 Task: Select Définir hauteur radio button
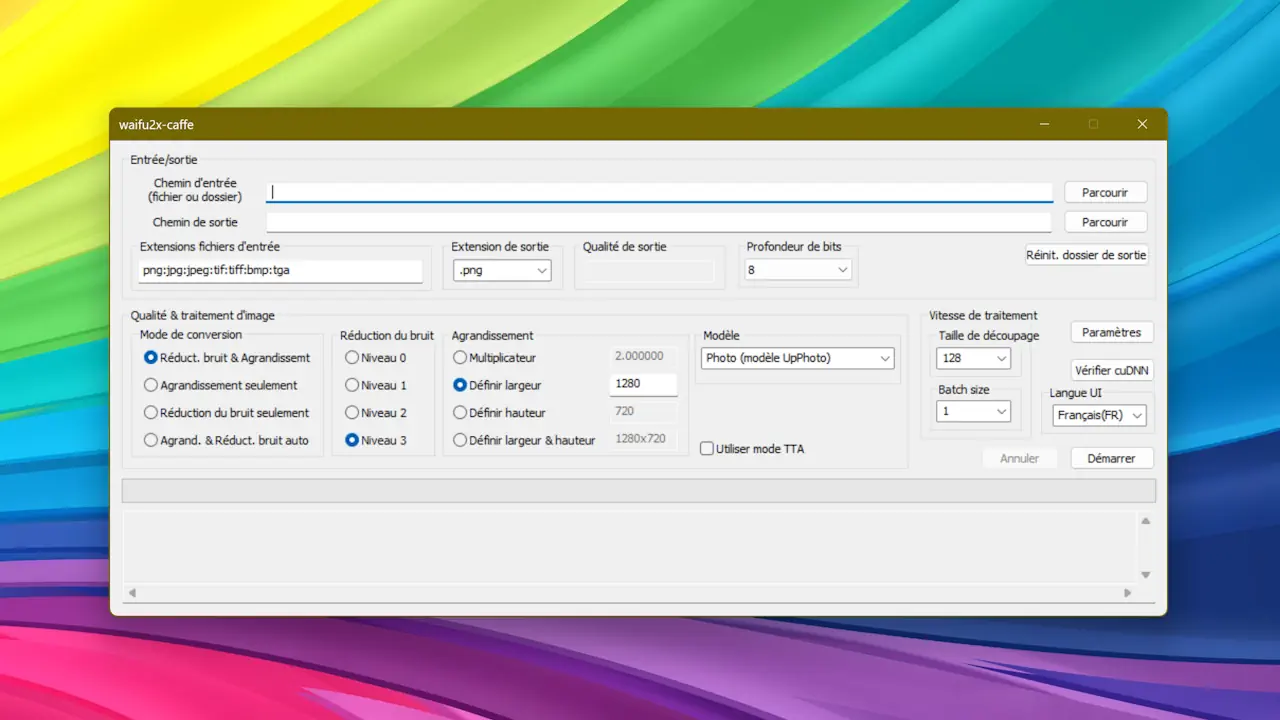[460, 413]
